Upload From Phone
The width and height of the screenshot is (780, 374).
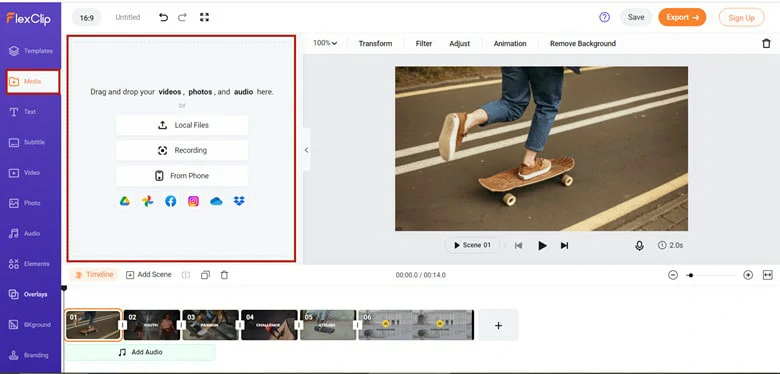pos(182,176)
